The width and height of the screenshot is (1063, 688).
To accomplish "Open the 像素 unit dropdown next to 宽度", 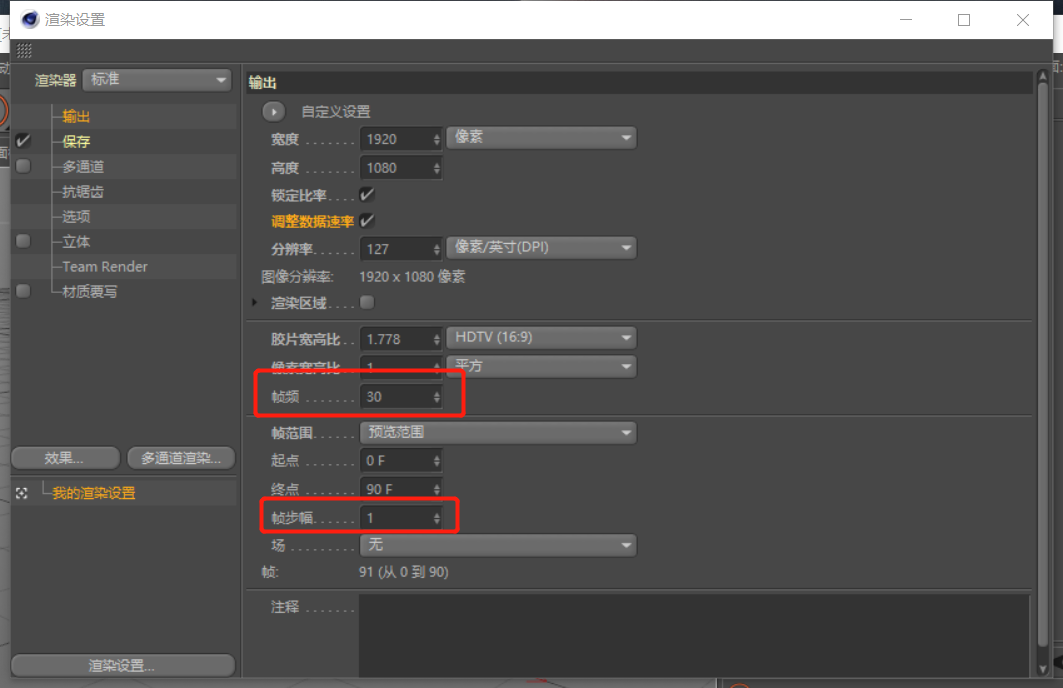I will click(x=541, y=138).
